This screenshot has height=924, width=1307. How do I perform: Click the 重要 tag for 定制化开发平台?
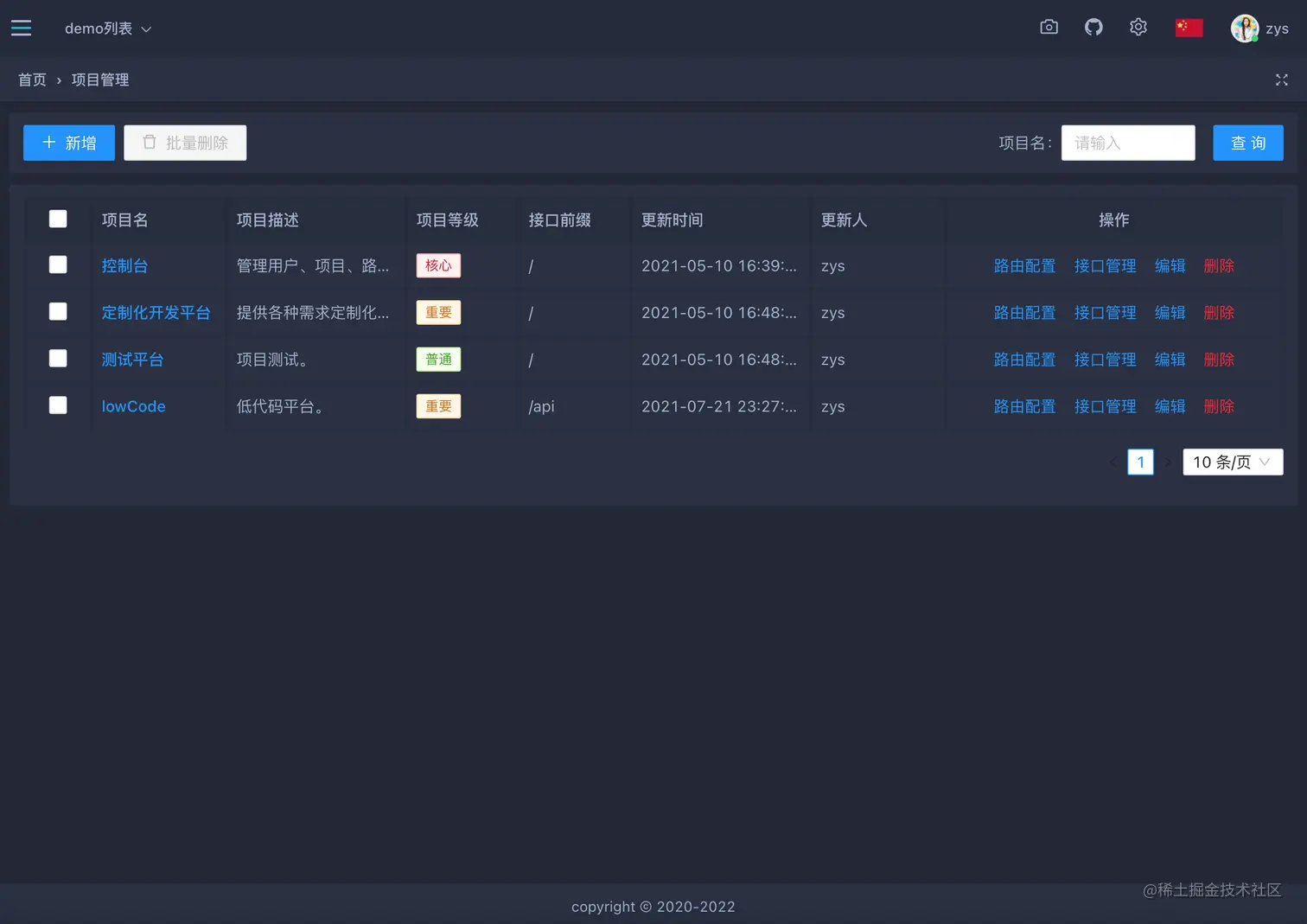pos(438,312)
